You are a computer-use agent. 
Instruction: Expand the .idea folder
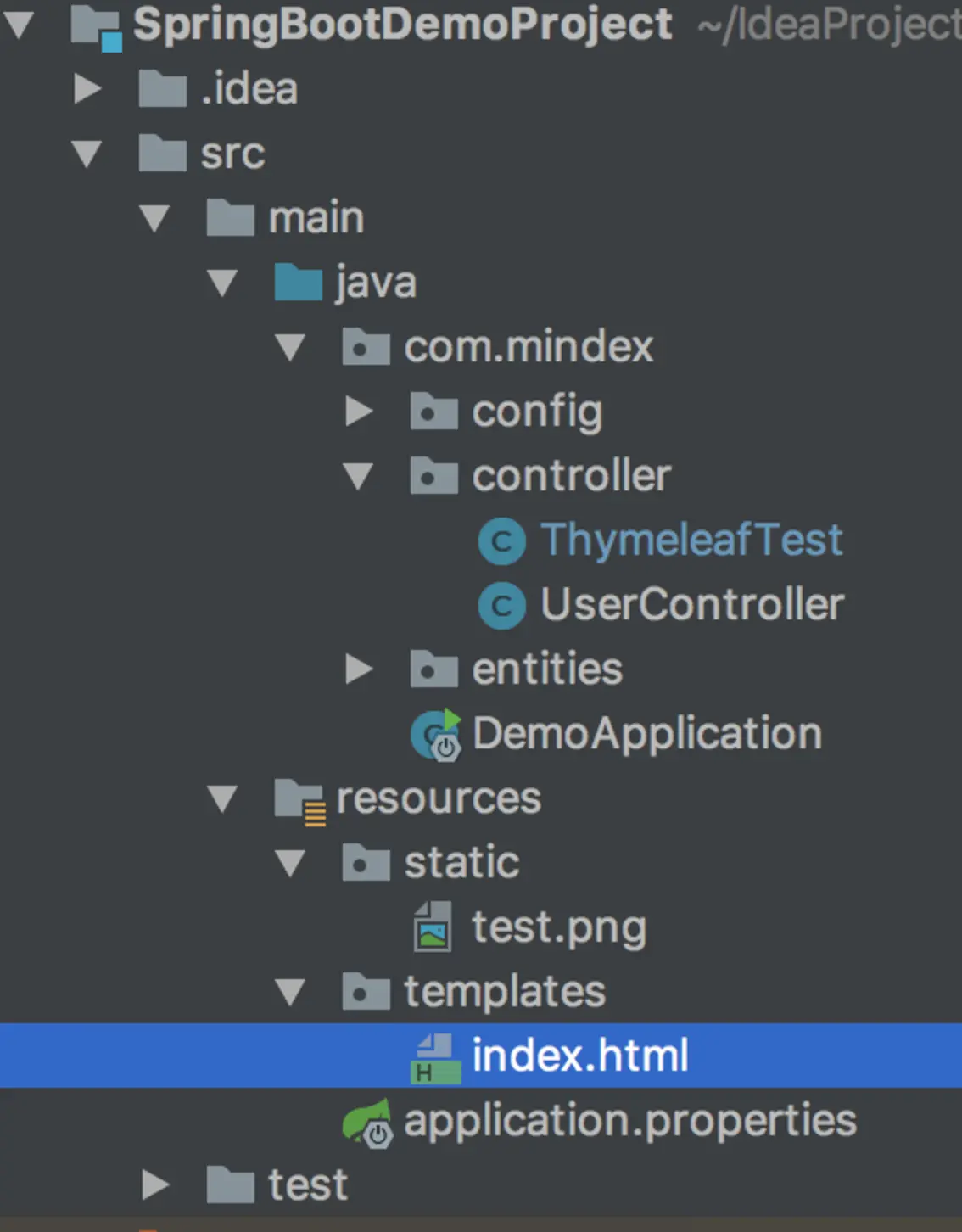click(x=87, y=89)
